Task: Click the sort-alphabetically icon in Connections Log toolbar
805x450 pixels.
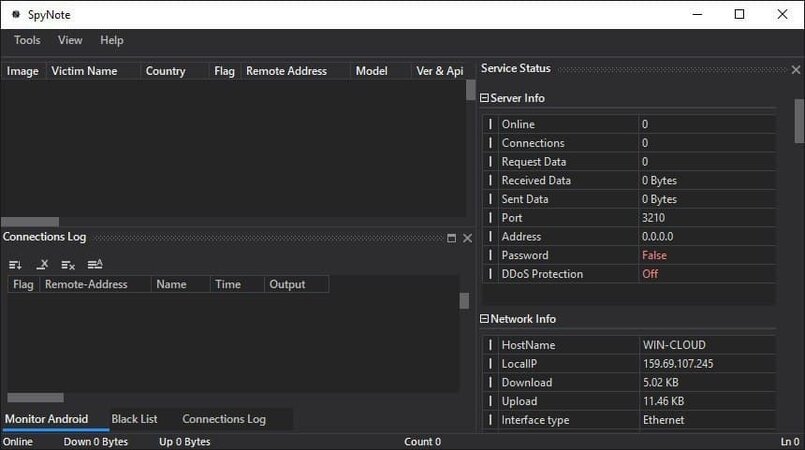Action: coord(95,265)
